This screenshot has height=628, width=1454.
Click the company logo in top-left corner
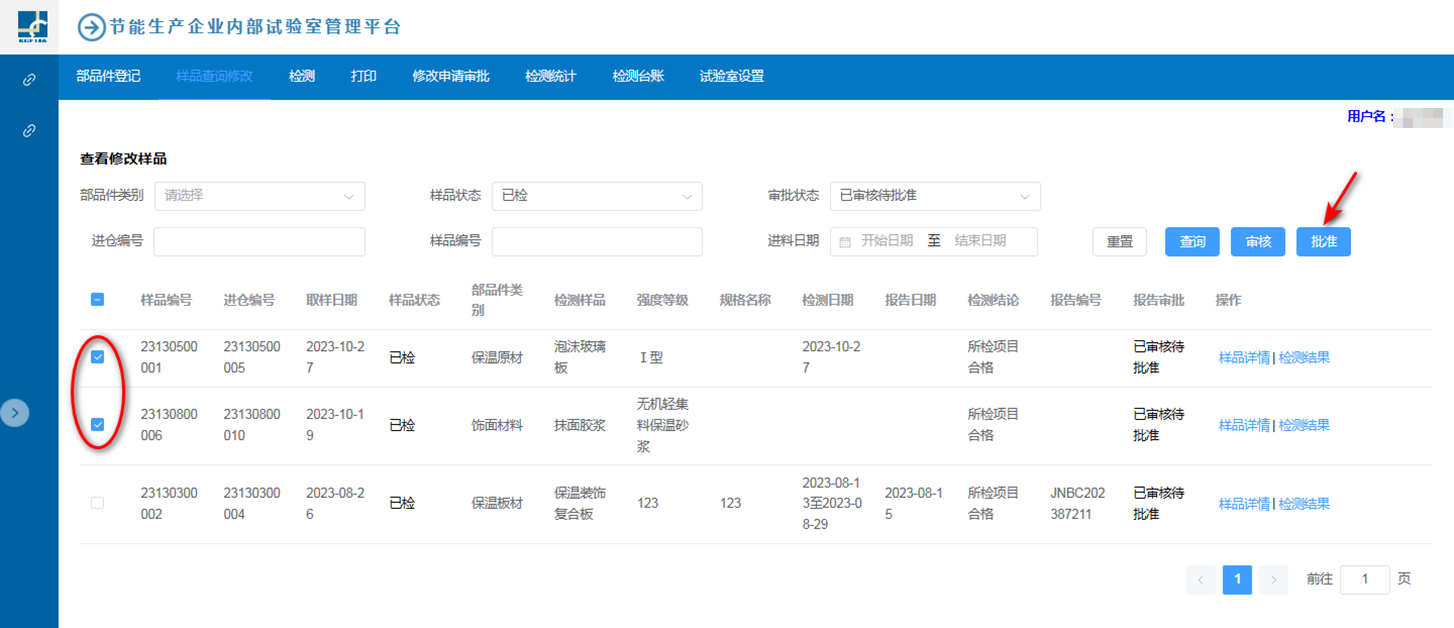pos(32,26)
